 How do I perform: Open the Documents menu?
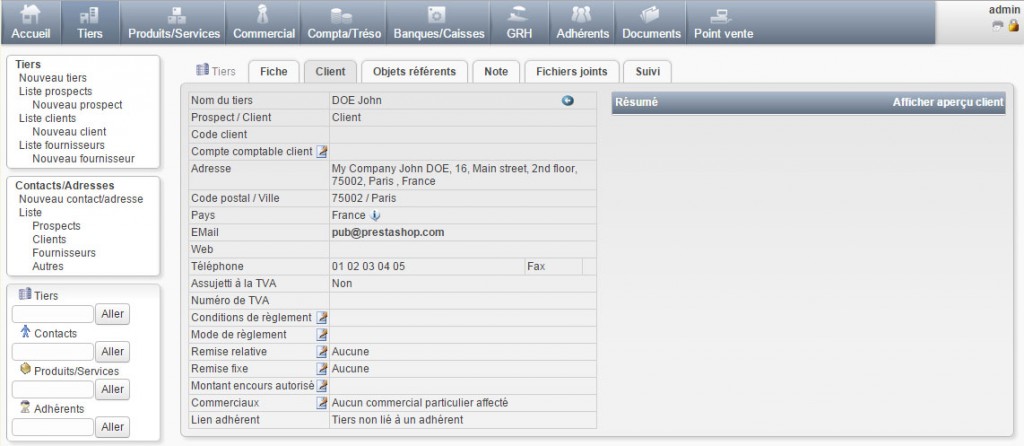tap(651, 23)
